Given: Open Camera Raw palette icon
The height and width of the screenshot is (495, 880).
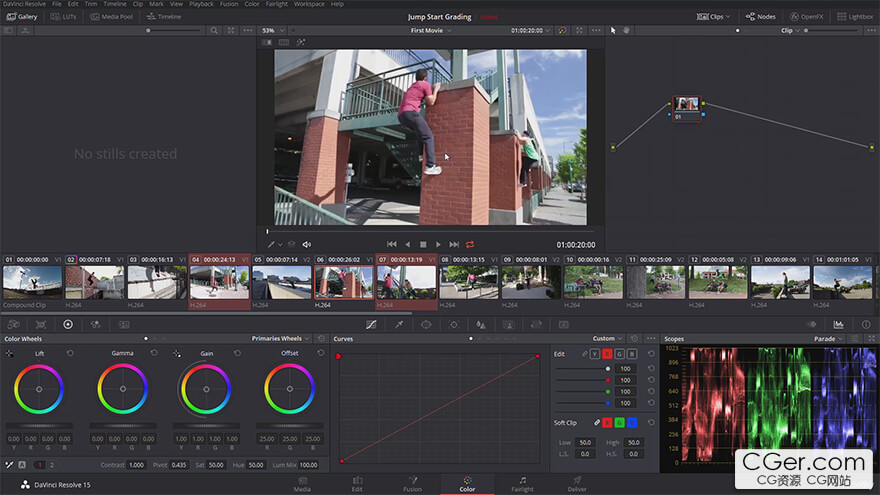Looking at the screenshot, I should pos(13,324).
